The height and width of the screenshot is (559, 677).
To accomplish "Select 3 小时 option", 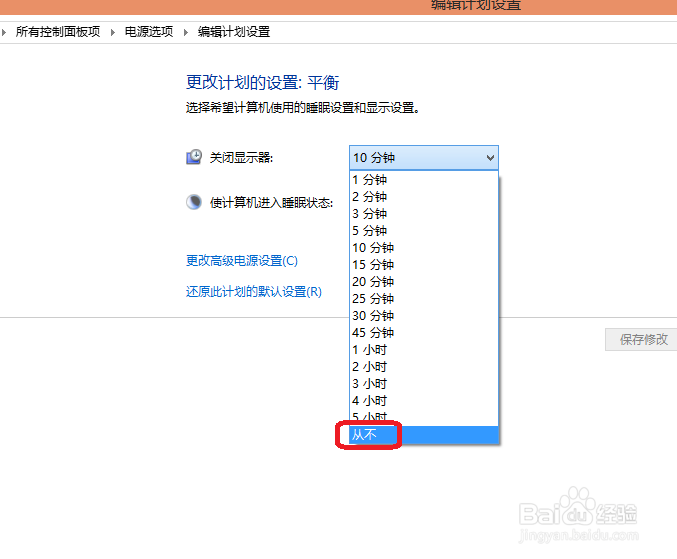I will click(x=424, y=383).
